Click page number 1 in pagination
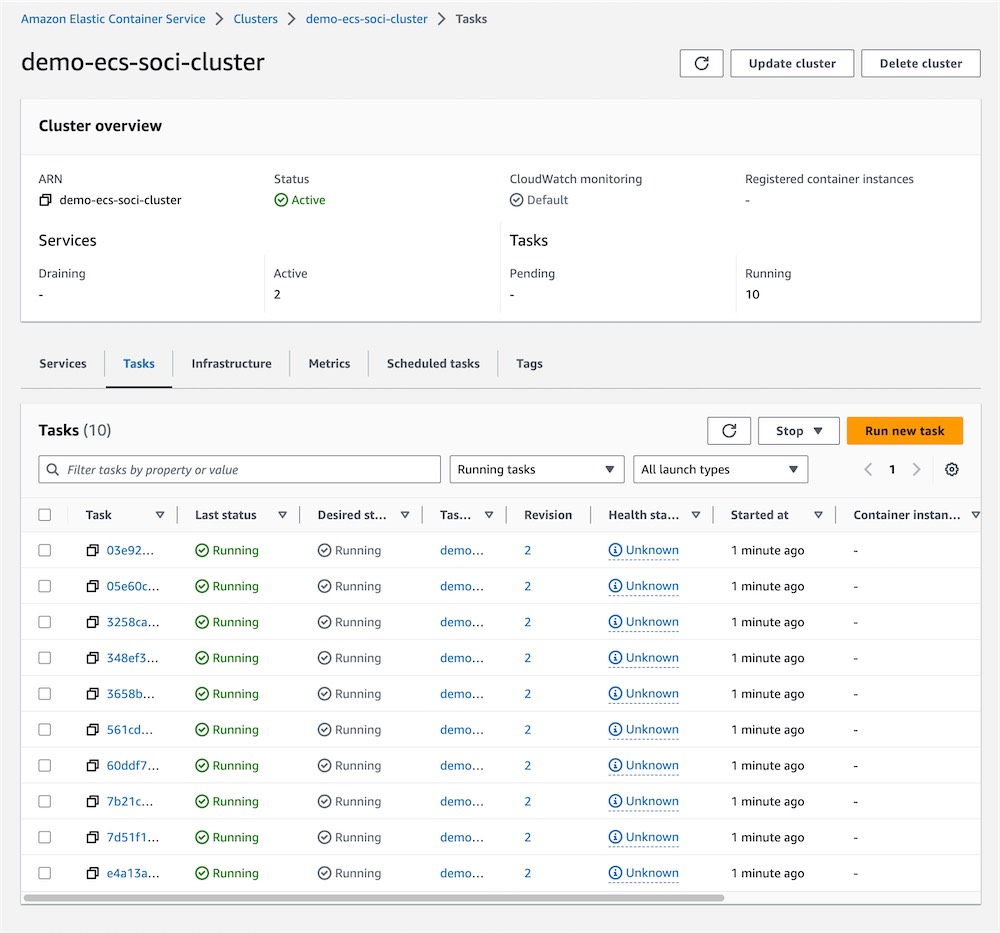 pyautogui.click(x=892, y=469)
